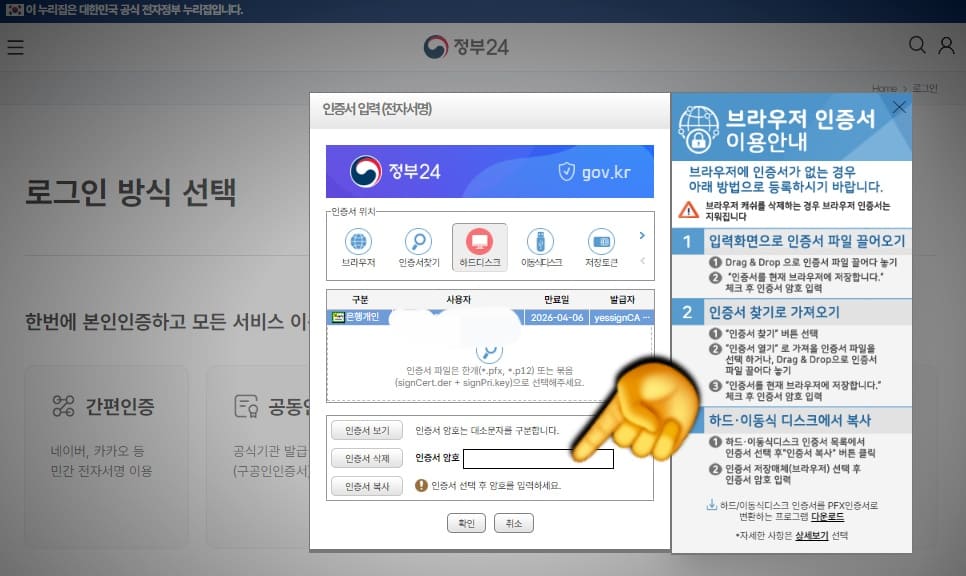Click the 인증서 암호 password field
Screen dimensions: 966x576
click(x=538, y=458)
